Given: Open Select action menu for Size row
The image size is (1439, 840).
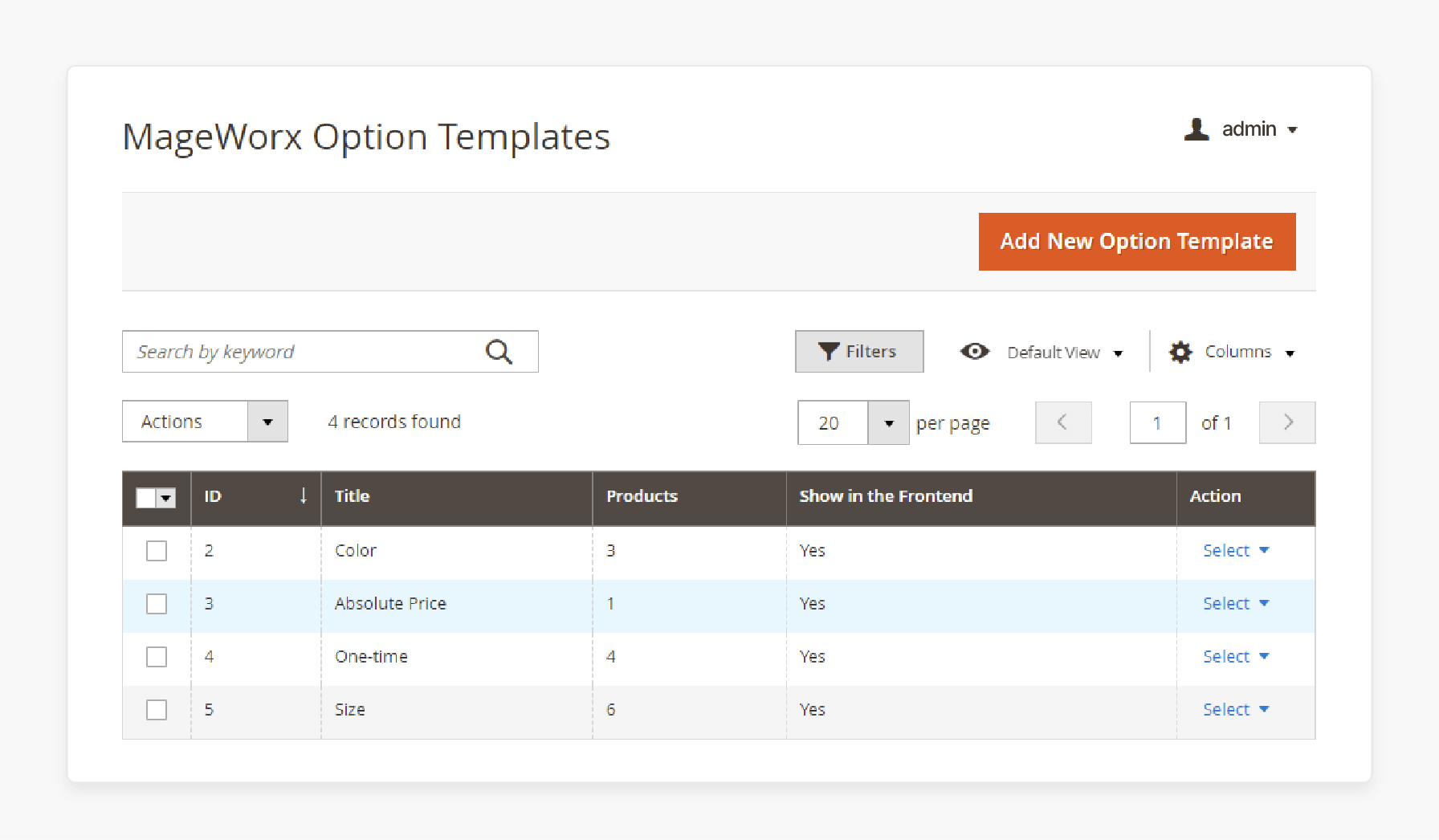Looking at the screenshot, I should click(1235, 710).
